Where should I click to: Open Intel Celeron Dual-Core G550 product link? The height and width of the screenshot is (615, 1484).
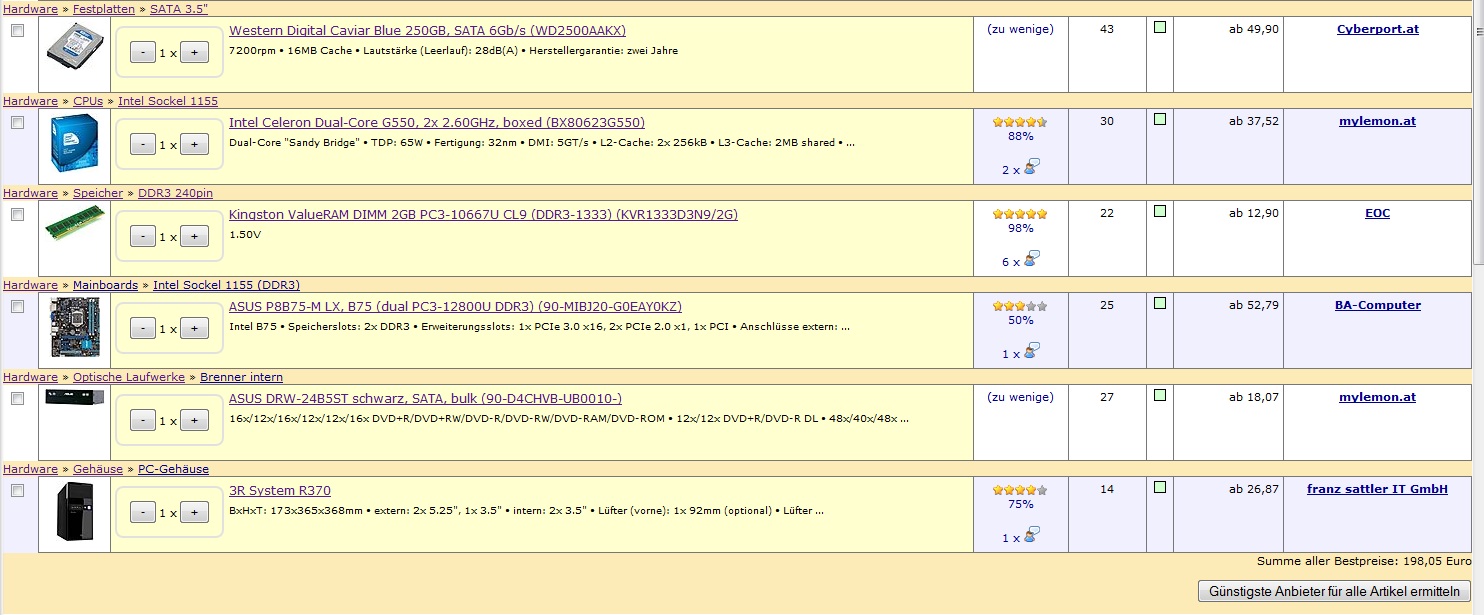pyautogui.click(x=437, y=123)
